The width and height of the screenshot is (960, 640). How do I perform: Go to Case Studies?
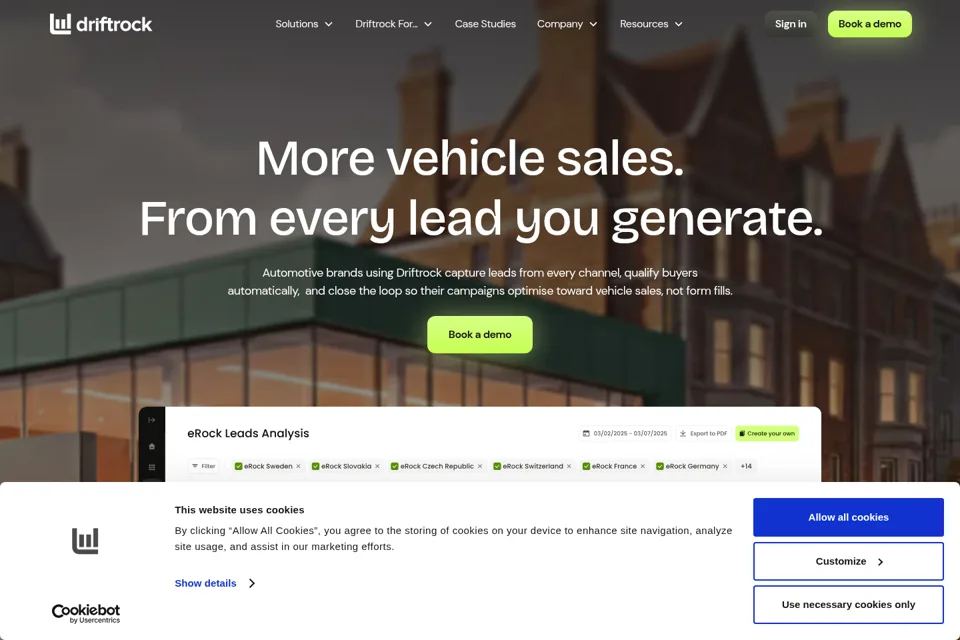tap(485, 24)
